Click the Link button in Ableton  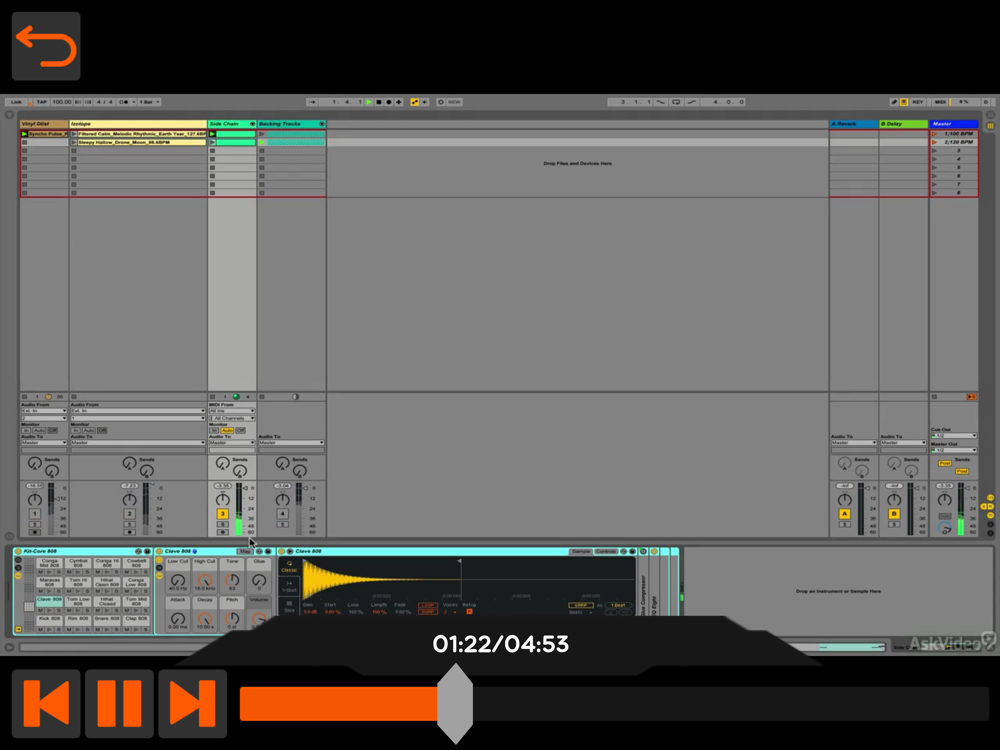[16, 102]
